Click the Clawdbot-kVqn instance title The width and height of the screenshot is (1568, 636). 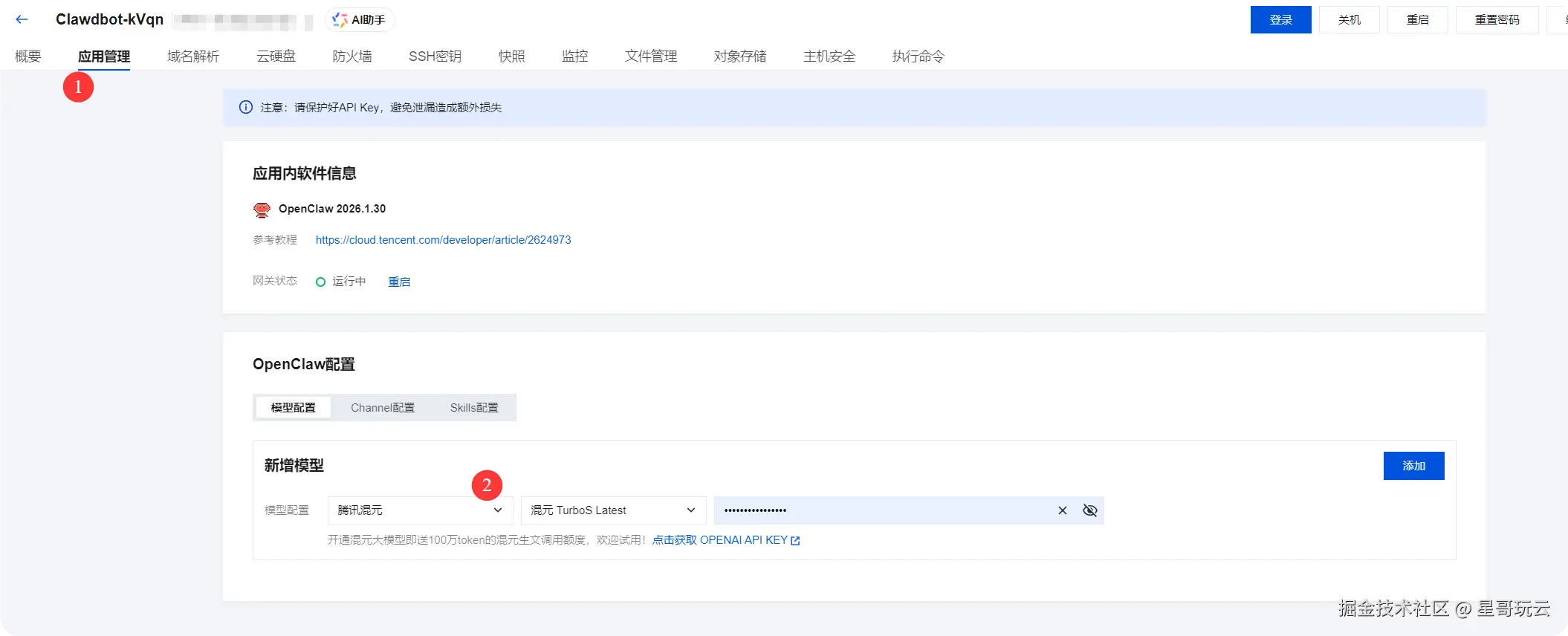(x=109, y=19)
